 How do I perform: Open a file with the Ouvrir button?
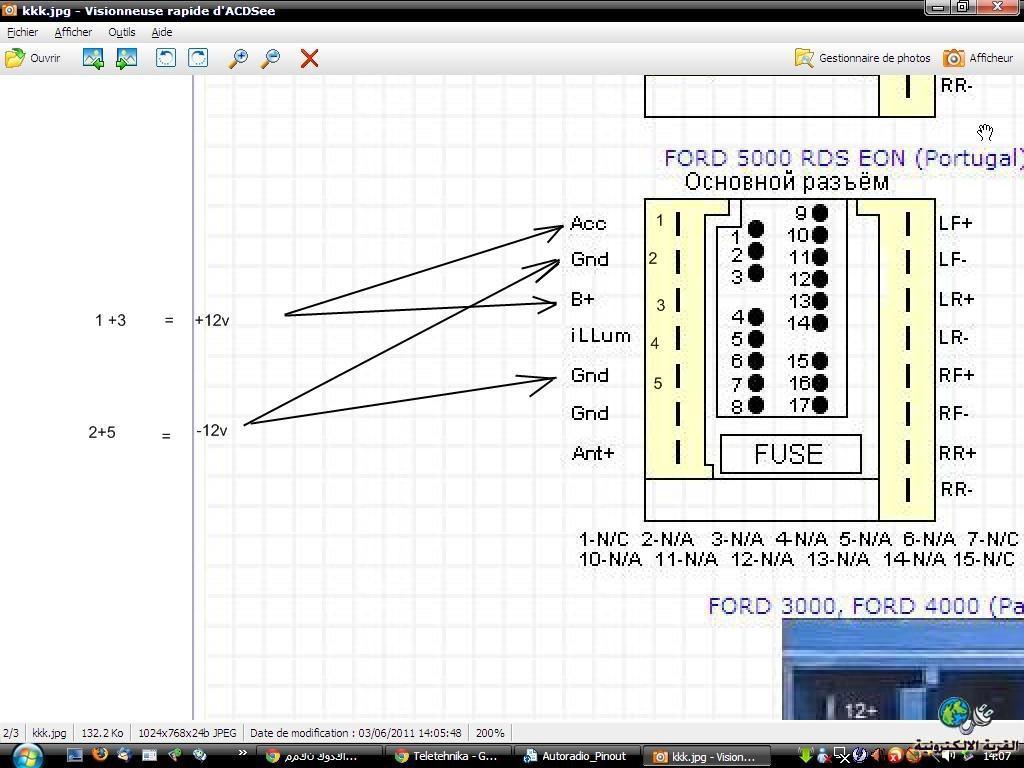click(x=33, y=58)
